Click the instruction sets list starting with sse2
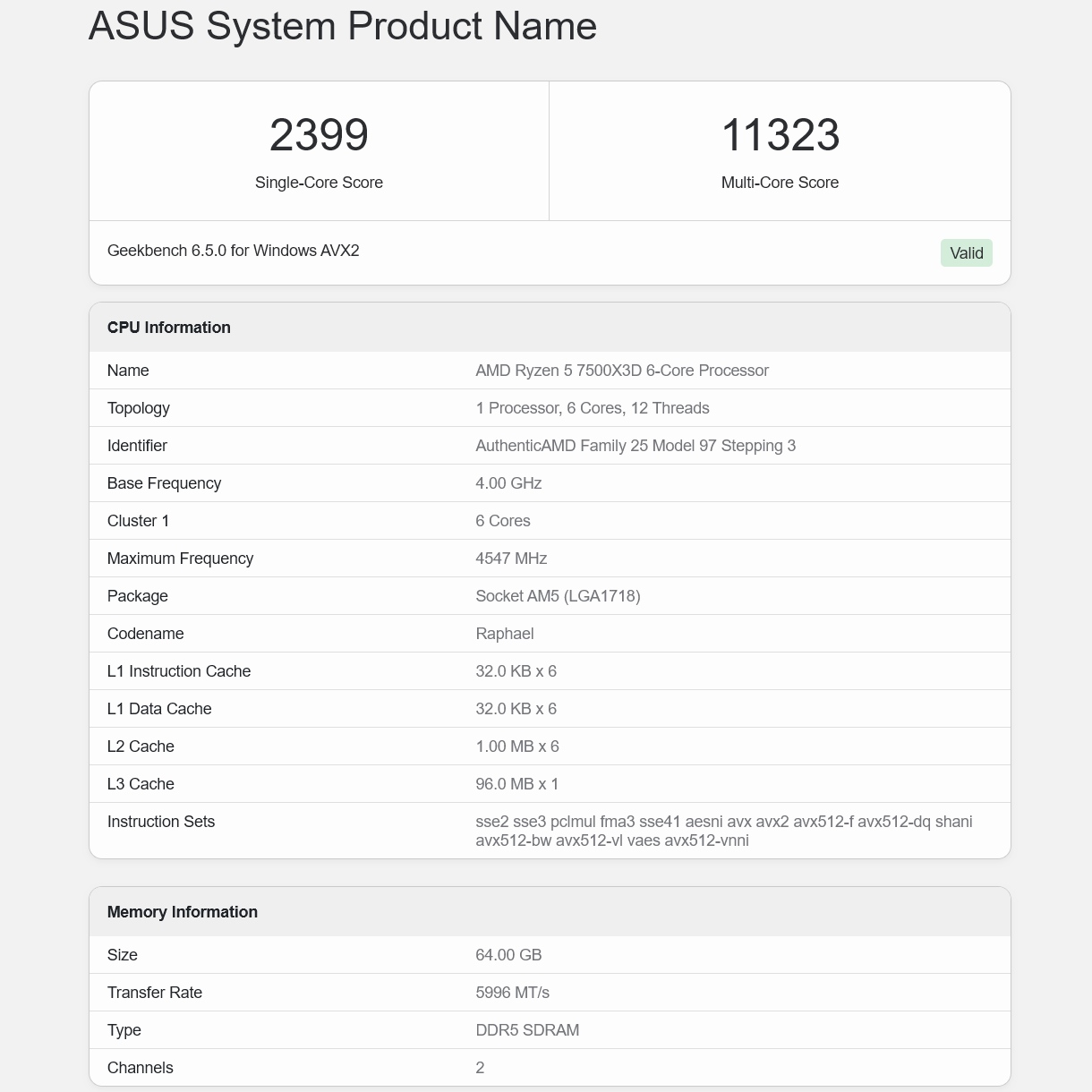This screenshot has width=1092, height=1092. (723, 831)
